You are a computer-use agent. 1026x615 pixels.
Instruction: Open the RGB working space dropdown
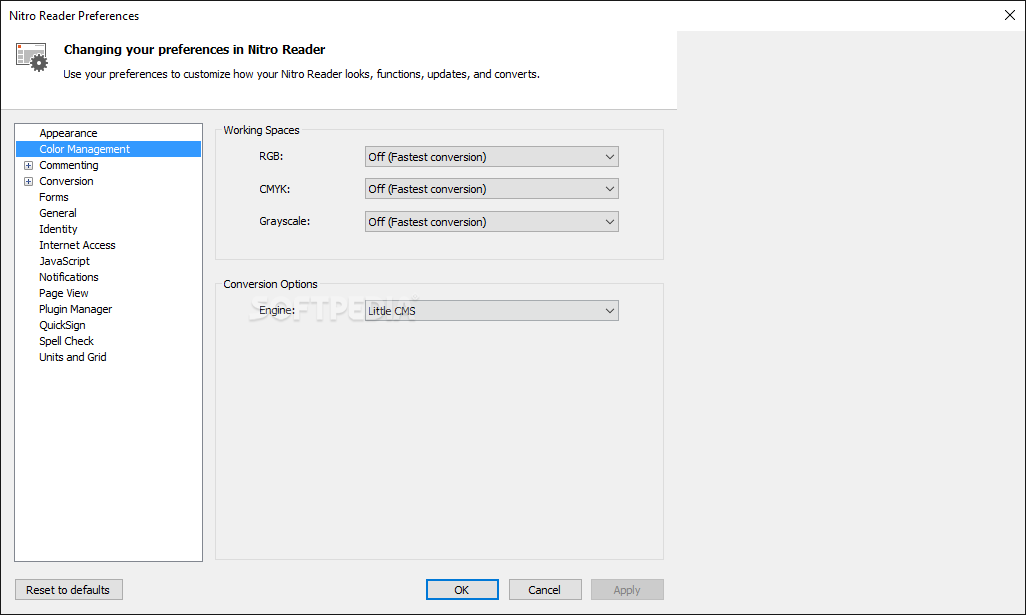tap(491, 157)
